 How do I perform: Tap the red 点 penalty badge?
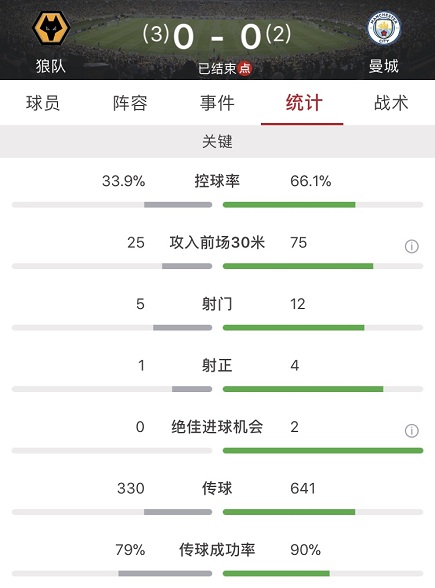(244, 68)
